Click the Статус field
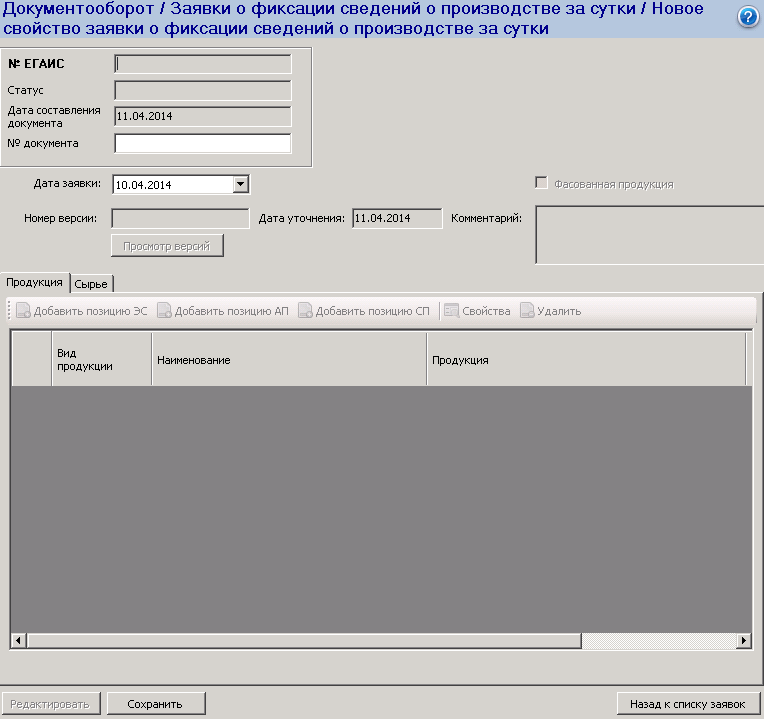 pyautogui.click(x=203, y=91)
